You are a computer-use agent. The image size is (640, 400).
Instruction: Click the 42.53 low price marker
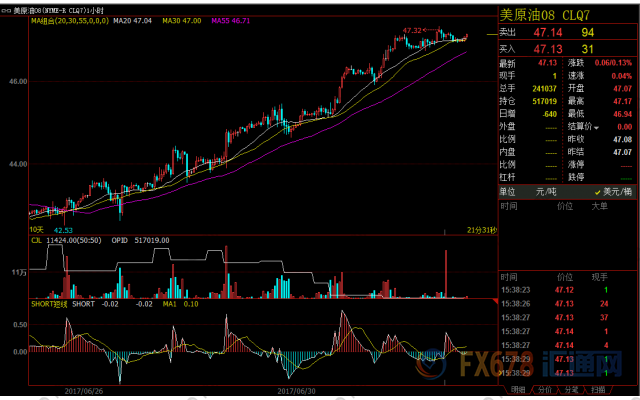tap(64, 229)
